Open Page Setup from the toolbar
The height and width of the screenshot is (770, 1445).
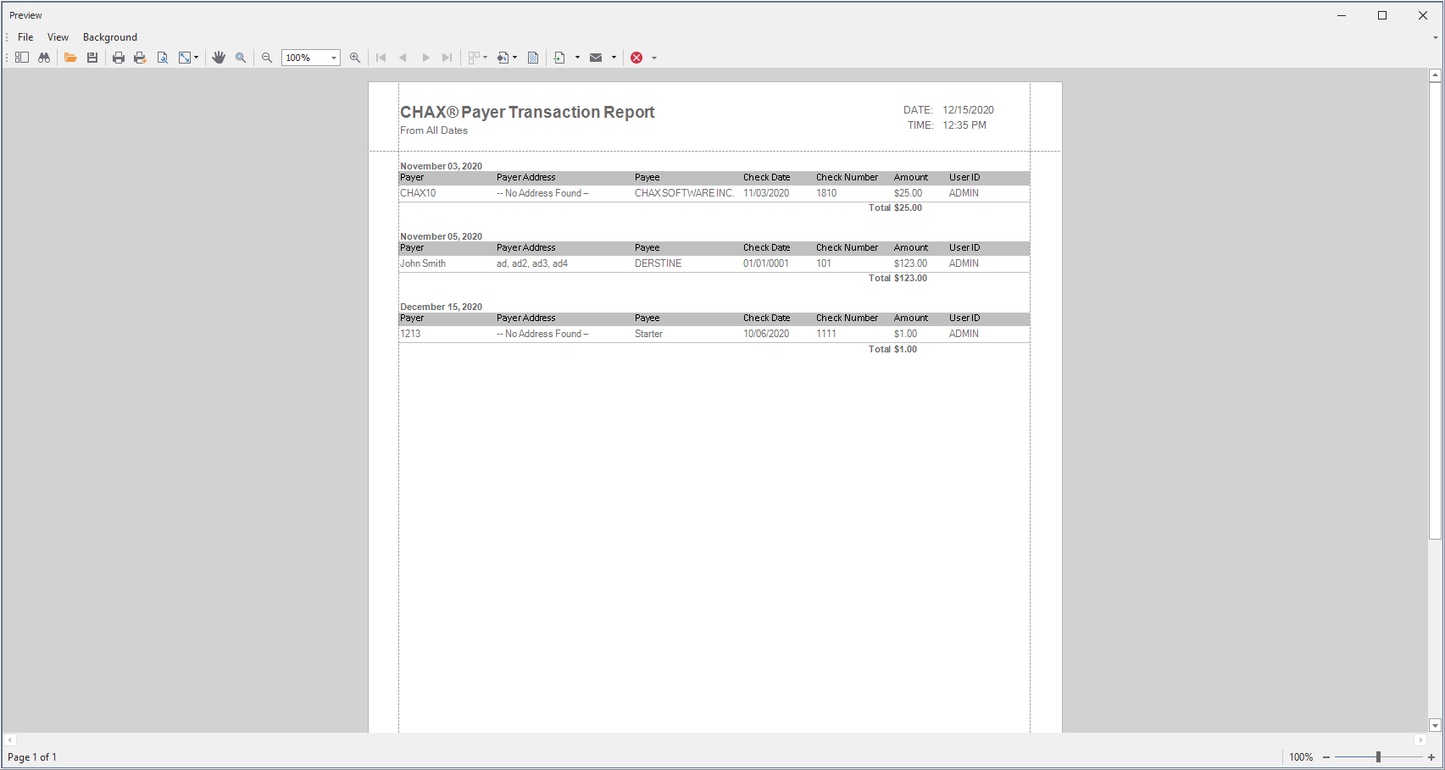(x=162, y=58)
